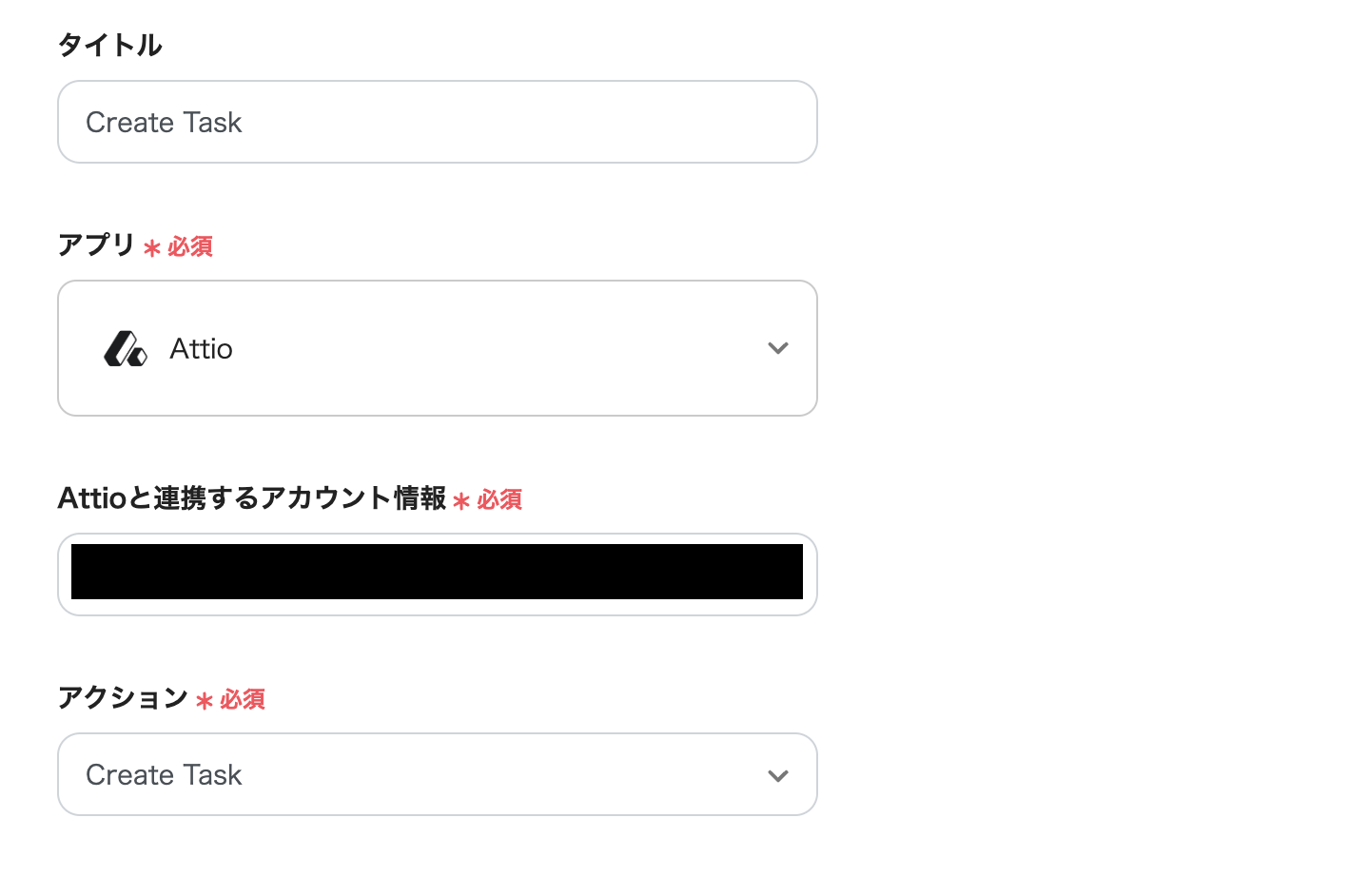Expand the アクション dropdown chevron
Viewport: 1349px width, 896px height.
click(777, 776)
